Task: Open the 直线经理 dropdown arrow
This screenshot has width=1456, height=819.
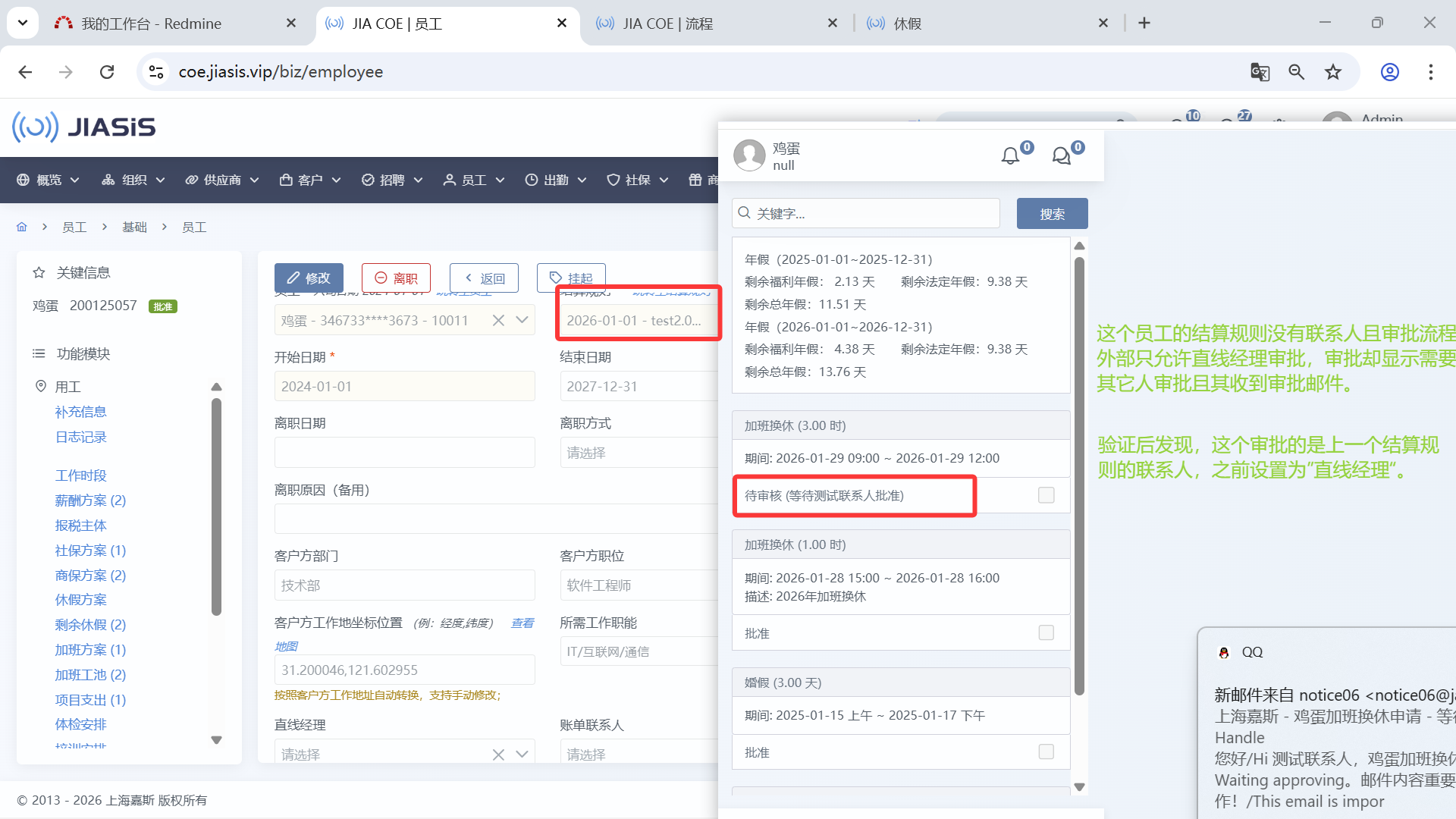Action: point(522,754)
